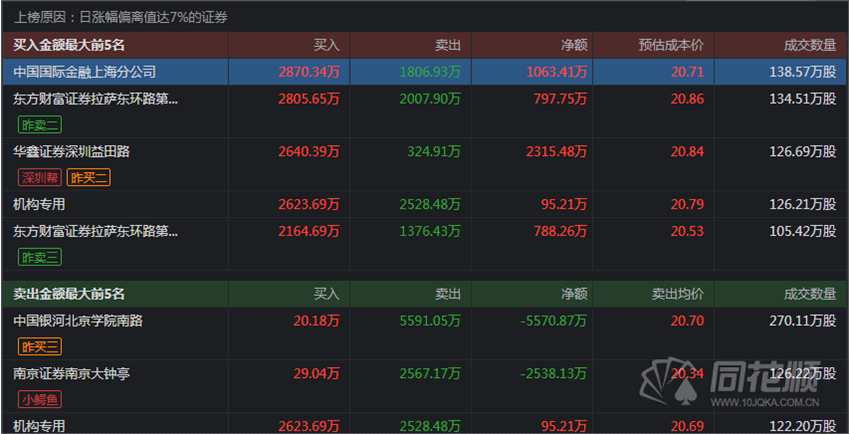The image size is (850, 434).
Task: Click 成交数量 header in the top-sellers table
Action: pos(810,294)
